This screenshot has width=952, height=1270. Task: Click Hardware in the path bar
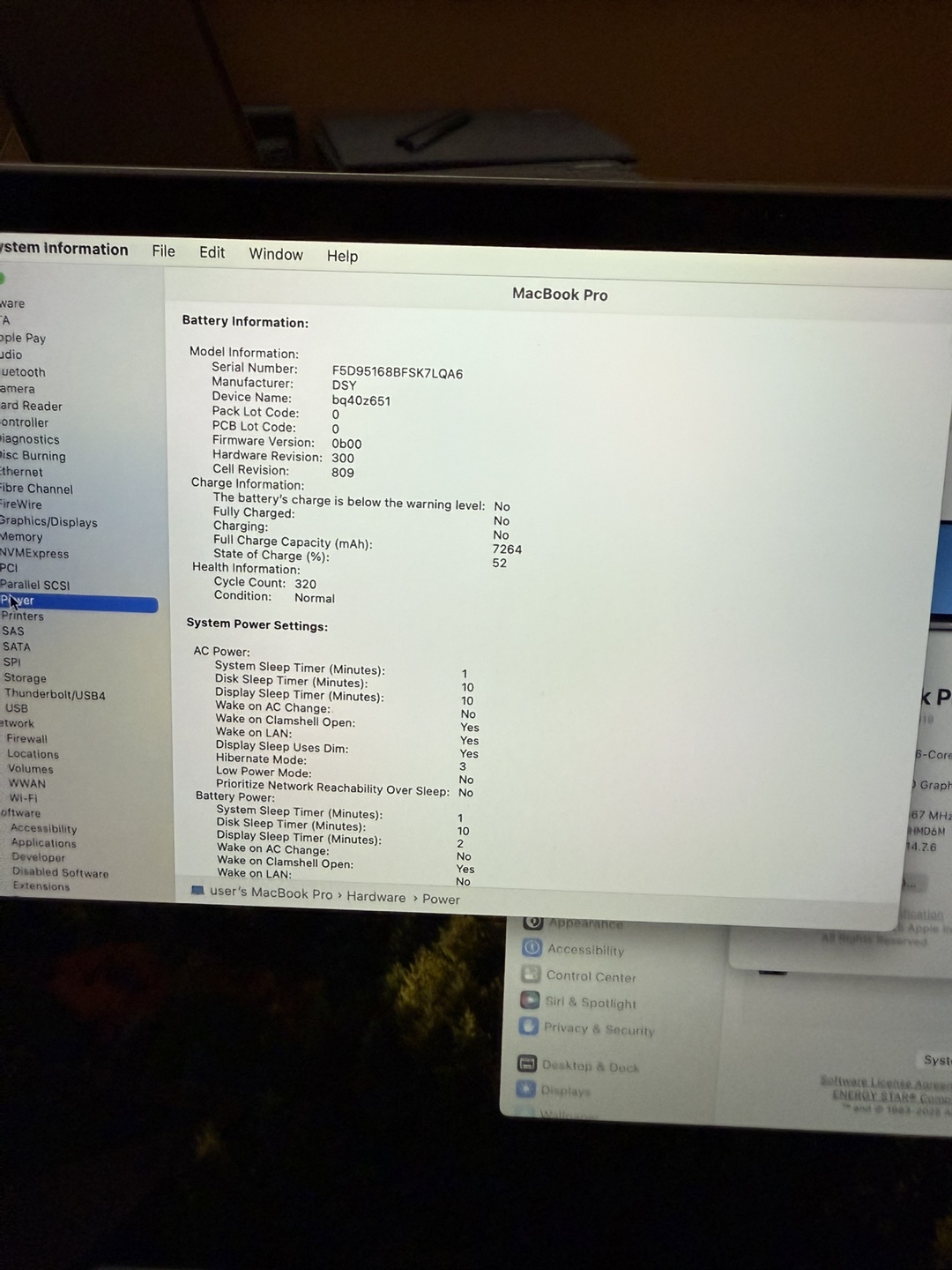tap(376, 897)
